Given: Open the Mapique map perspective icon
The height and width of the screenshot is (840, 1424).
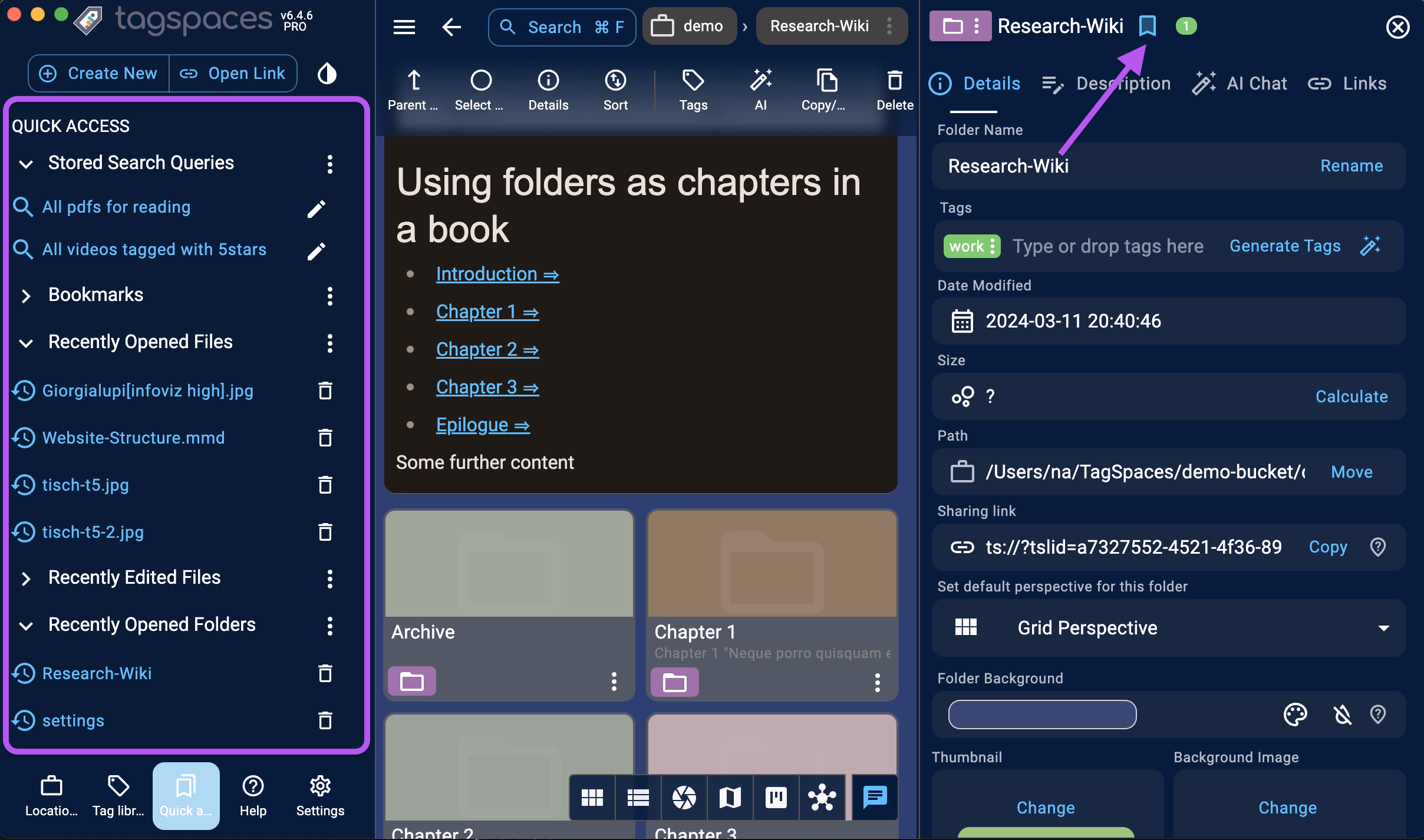Looking at the screenshot, I should click(730, 798).
